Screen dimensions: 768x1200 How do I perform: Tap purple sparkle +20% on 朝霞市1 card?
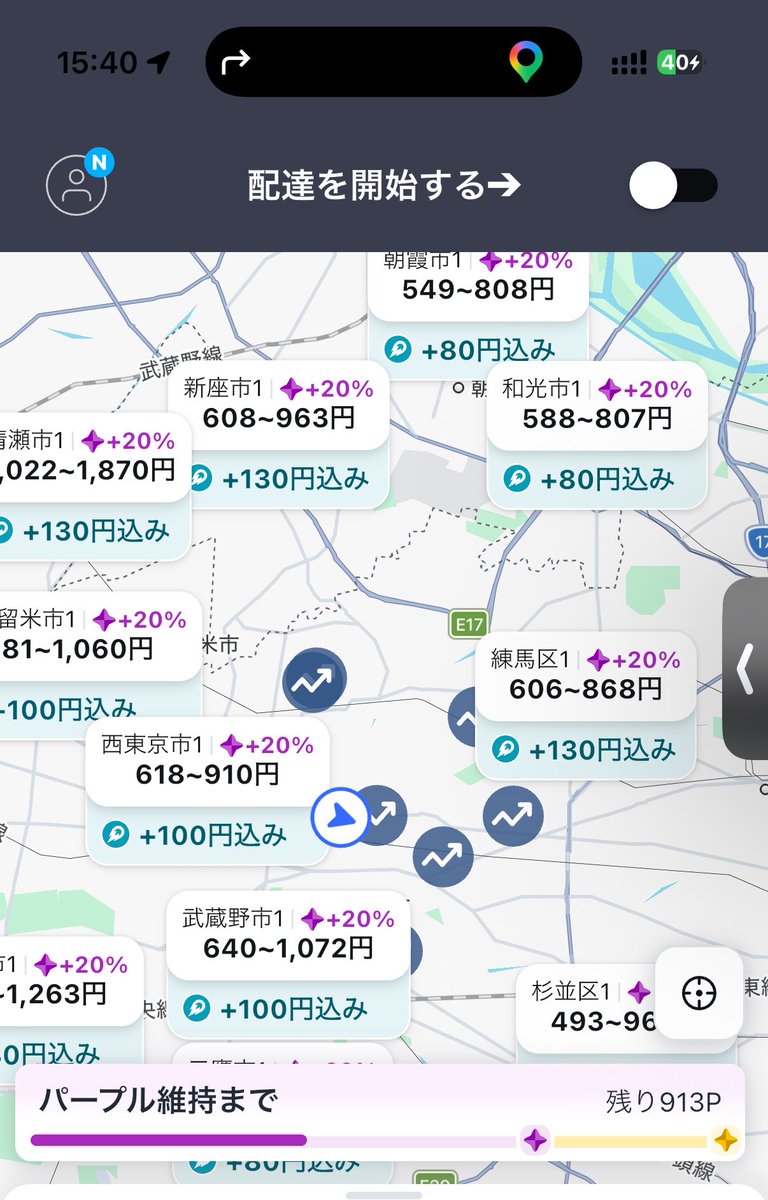tap(526, 261)
